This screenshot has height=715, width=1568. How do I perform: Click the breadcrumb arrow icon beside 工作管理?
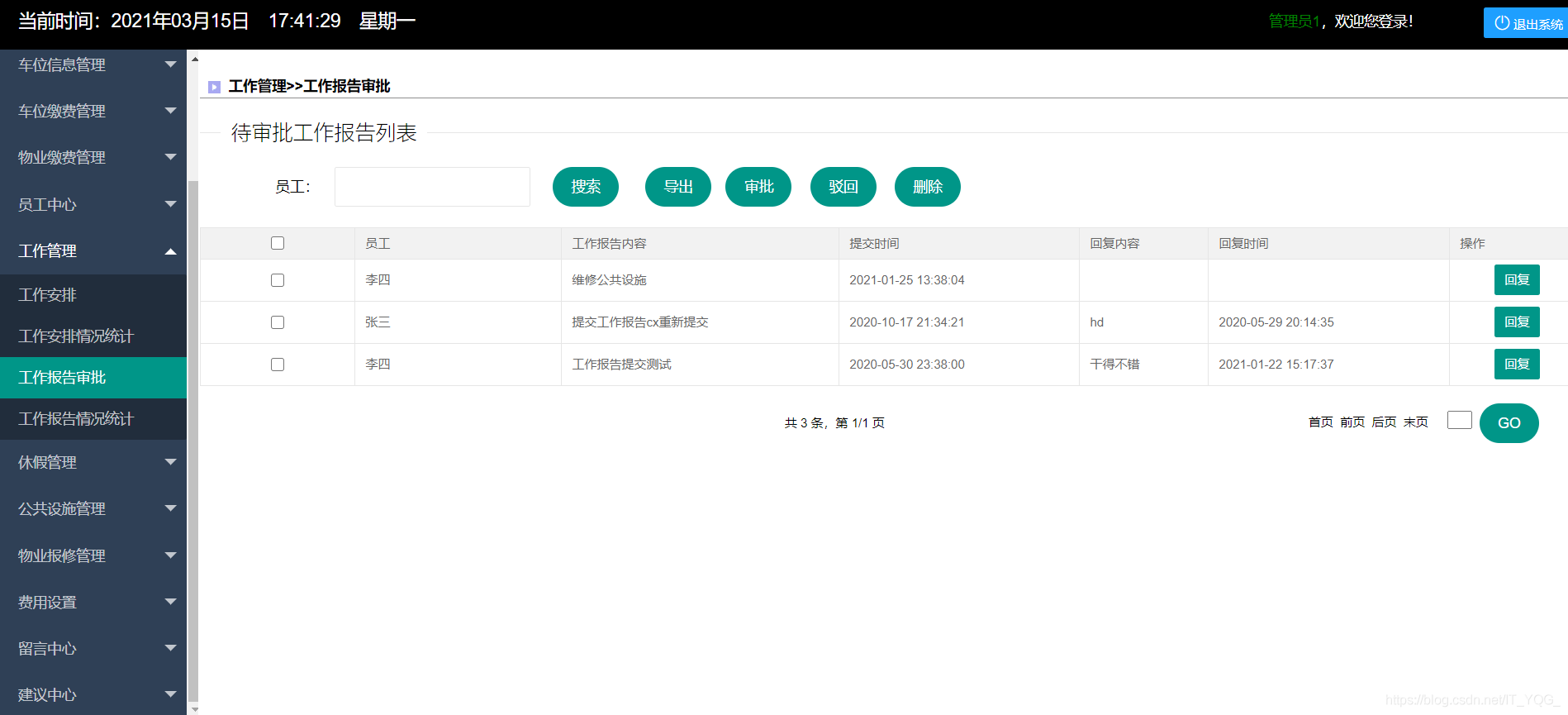[x=214, y=87]
